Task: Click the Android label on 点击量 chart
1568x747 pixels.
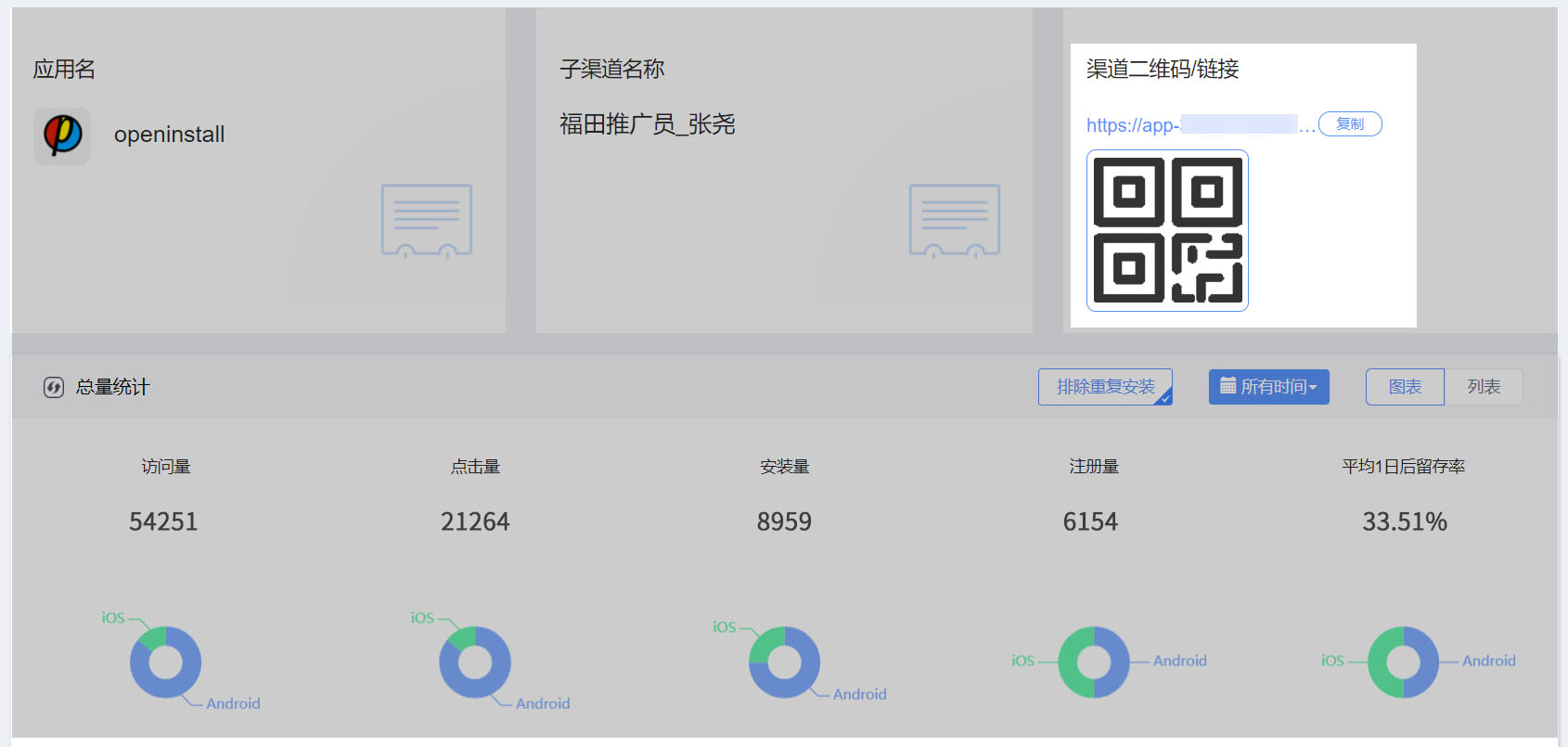Action: coord(543,703)
